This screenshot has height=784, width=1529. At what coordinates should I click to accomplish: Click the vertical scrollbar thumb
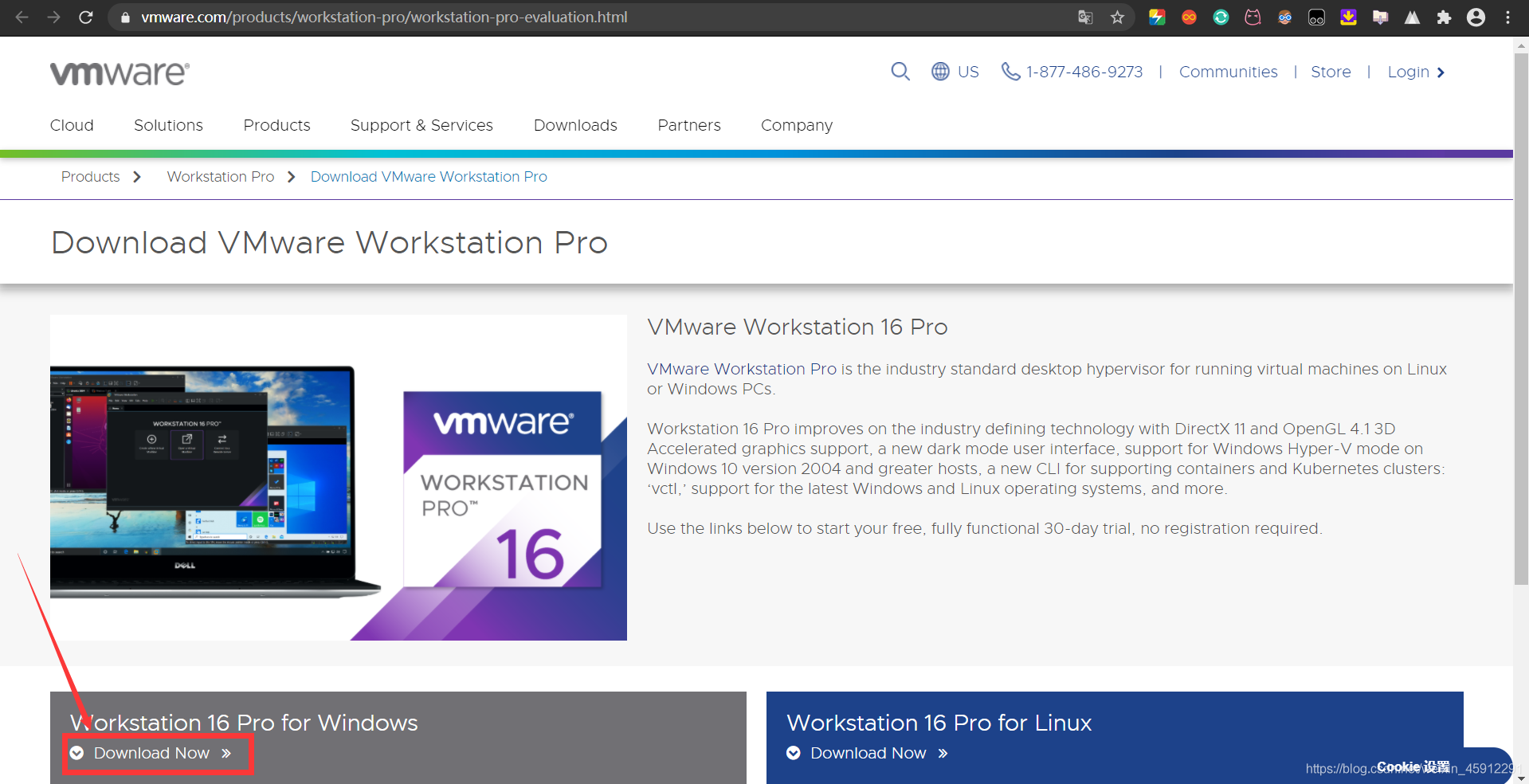pos(1521,319)
